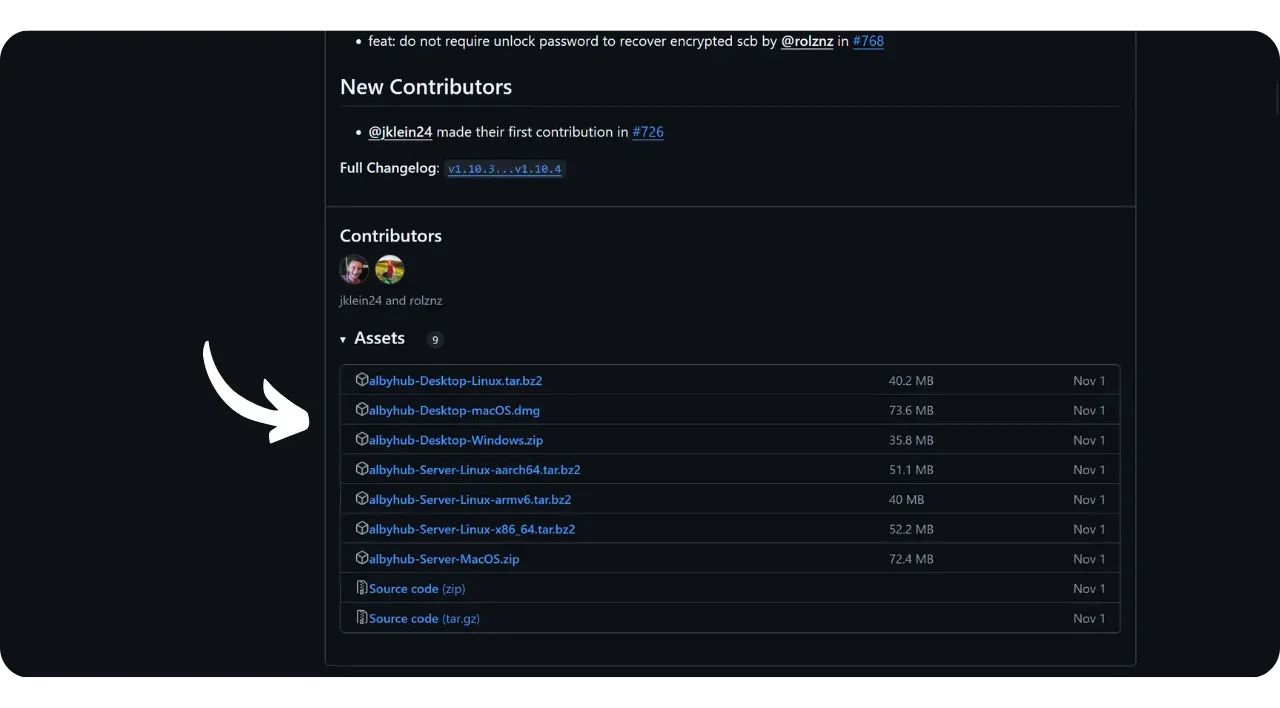Click the package icon beside albyhub-Server-MacOS.zip
1280x708 pixels.
pos(362,558)
